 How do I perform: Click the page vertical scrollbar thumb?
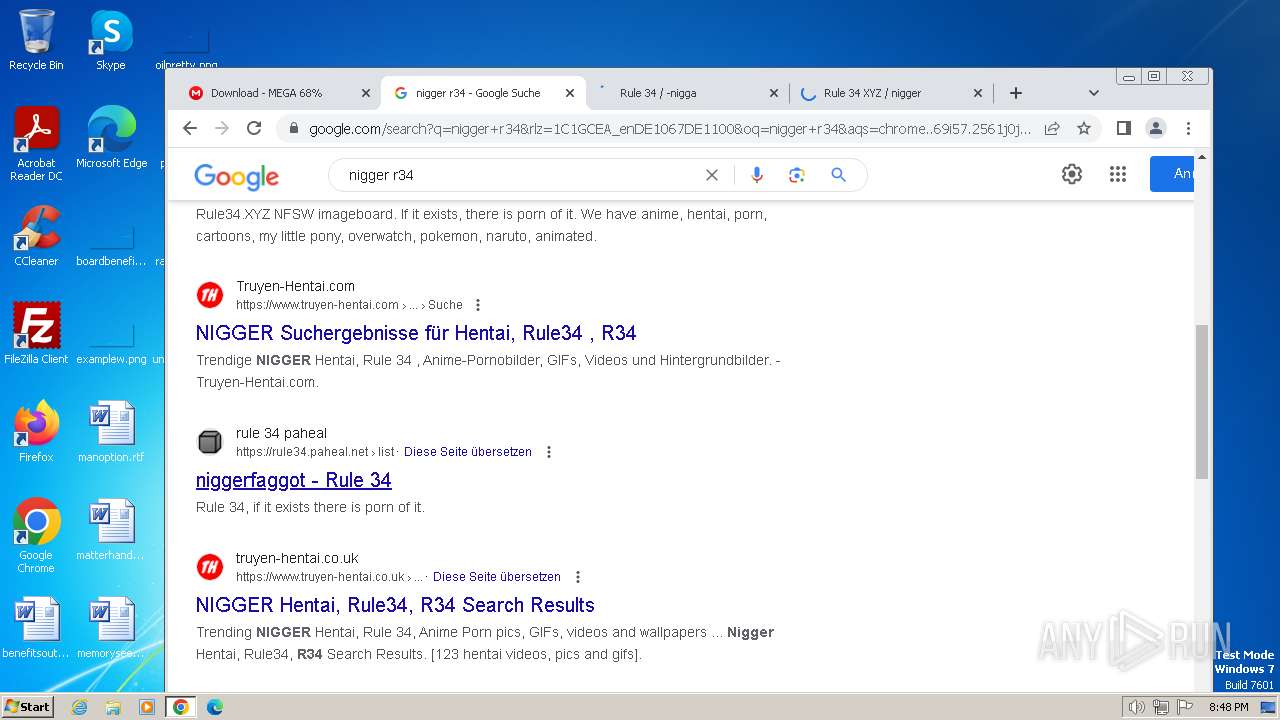pos(1202,402)
